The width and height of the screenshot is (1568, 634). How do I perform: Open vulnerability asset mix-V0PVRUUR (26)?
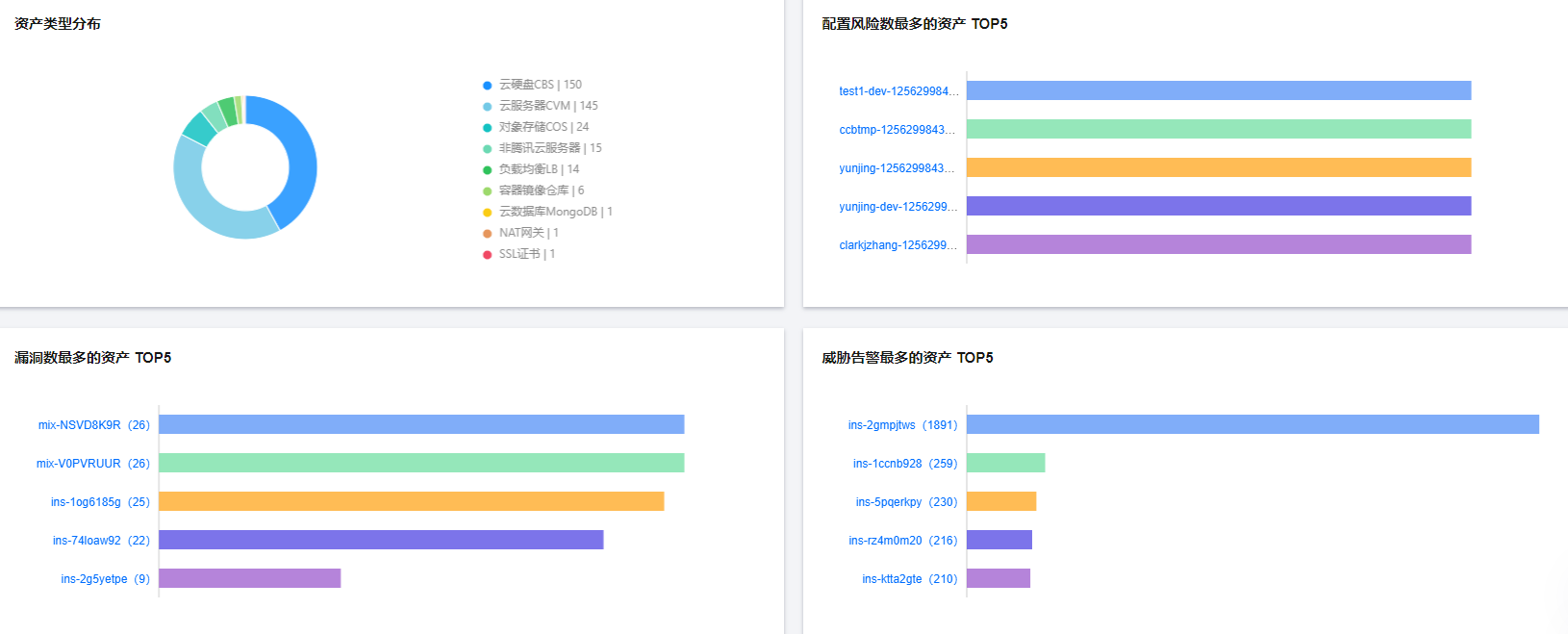click(93, 464)
